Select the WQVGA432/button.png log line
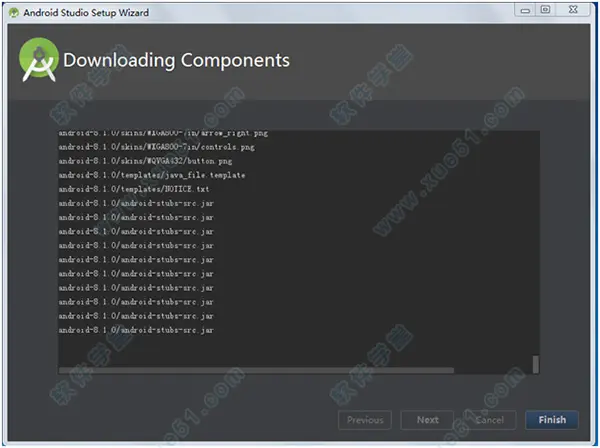600x448 pixels. [145, 161]
